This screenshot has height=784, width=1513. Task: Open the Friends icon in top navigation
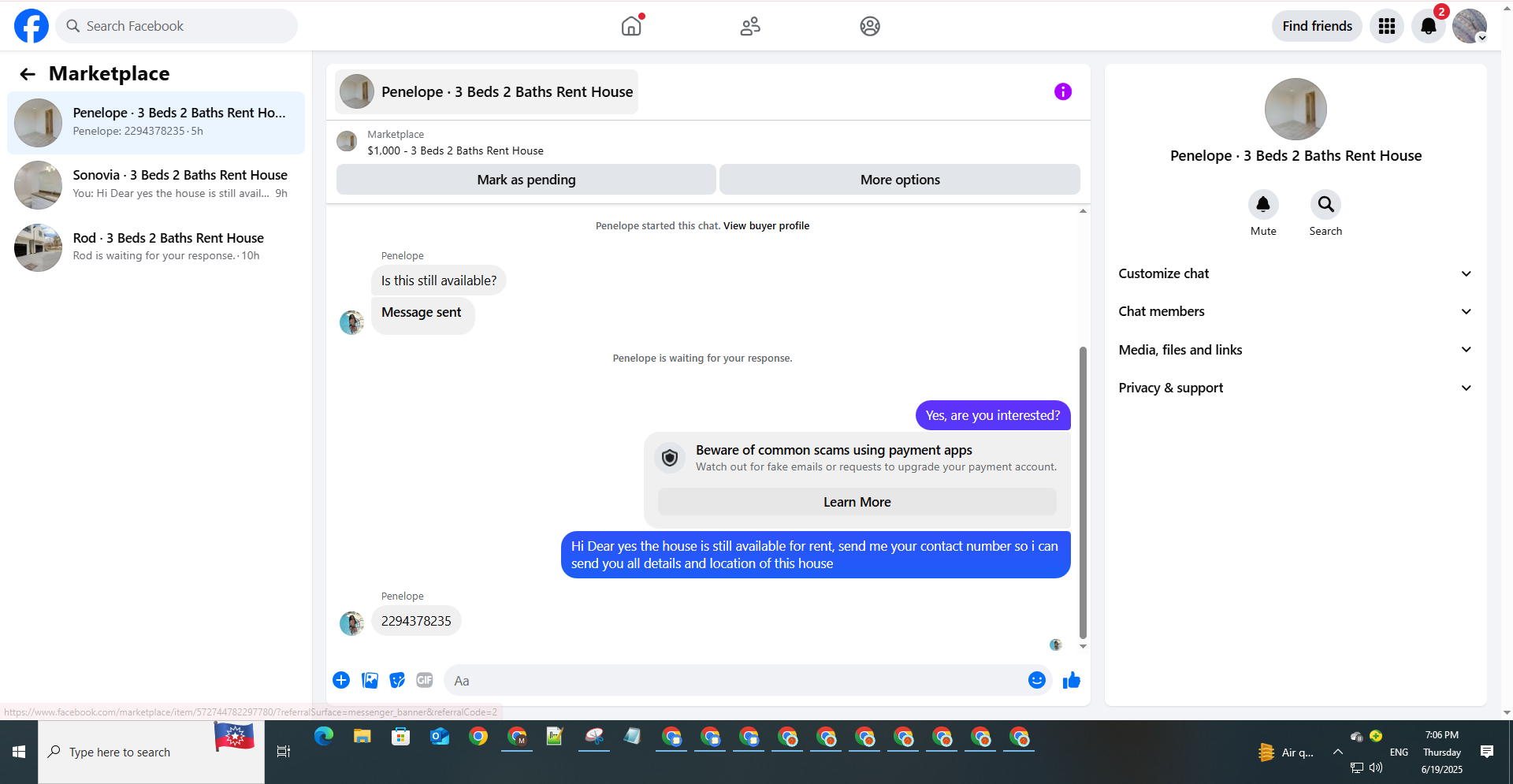pyautogui.click(x=750, y=26)
